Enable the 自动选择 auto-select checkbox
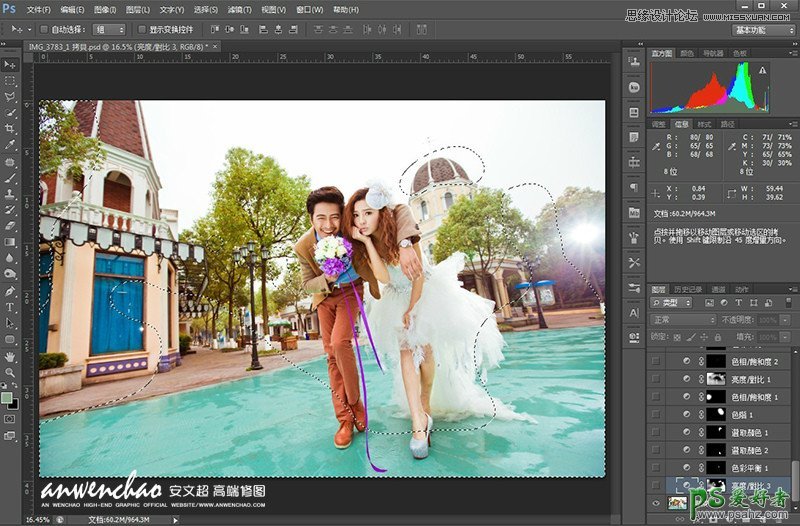The image size is (800, 526). [44, 30]
